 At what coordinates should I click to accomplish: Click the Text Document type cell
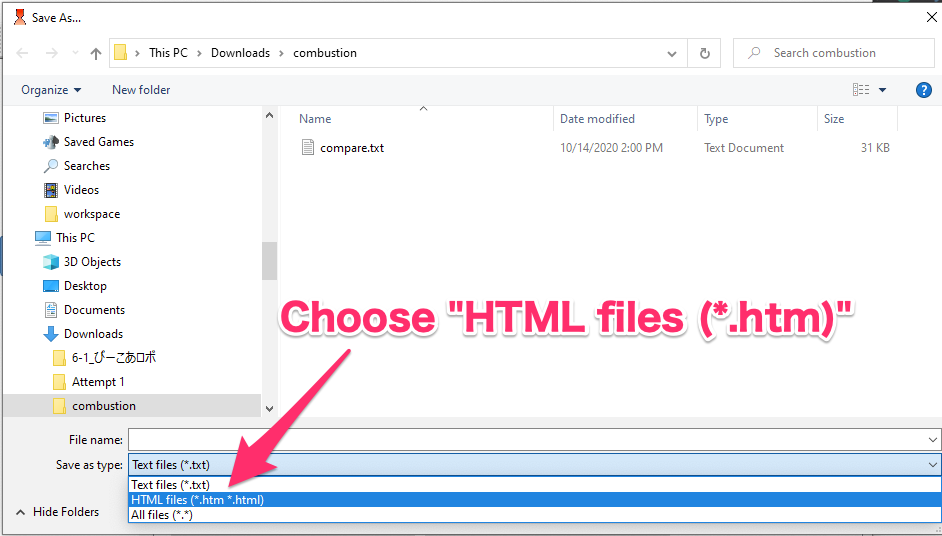click(x=744, y=148)
